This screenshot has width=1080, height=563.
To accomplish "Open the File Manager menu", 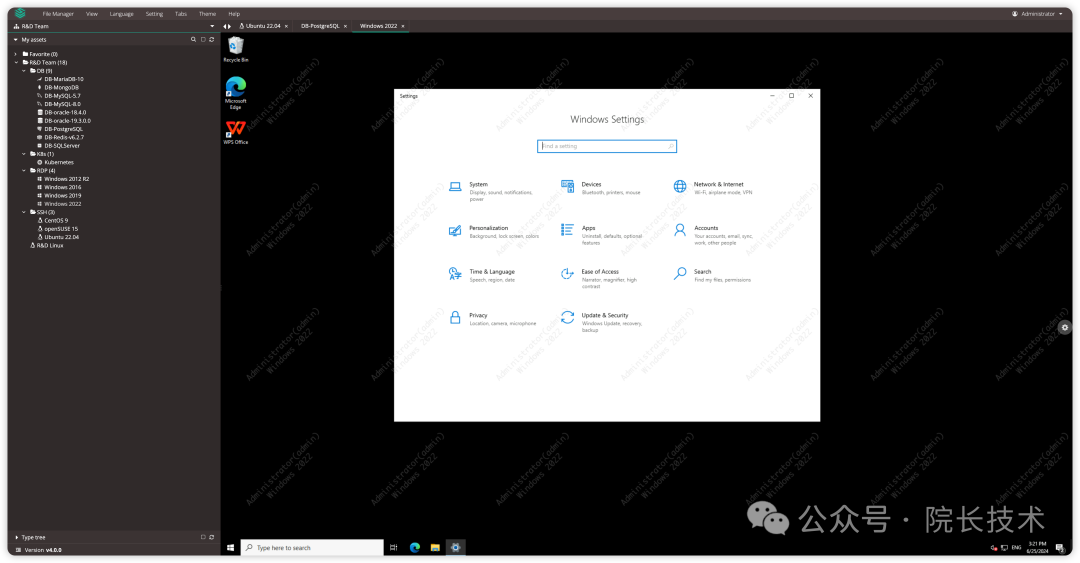I will (58, 14).
